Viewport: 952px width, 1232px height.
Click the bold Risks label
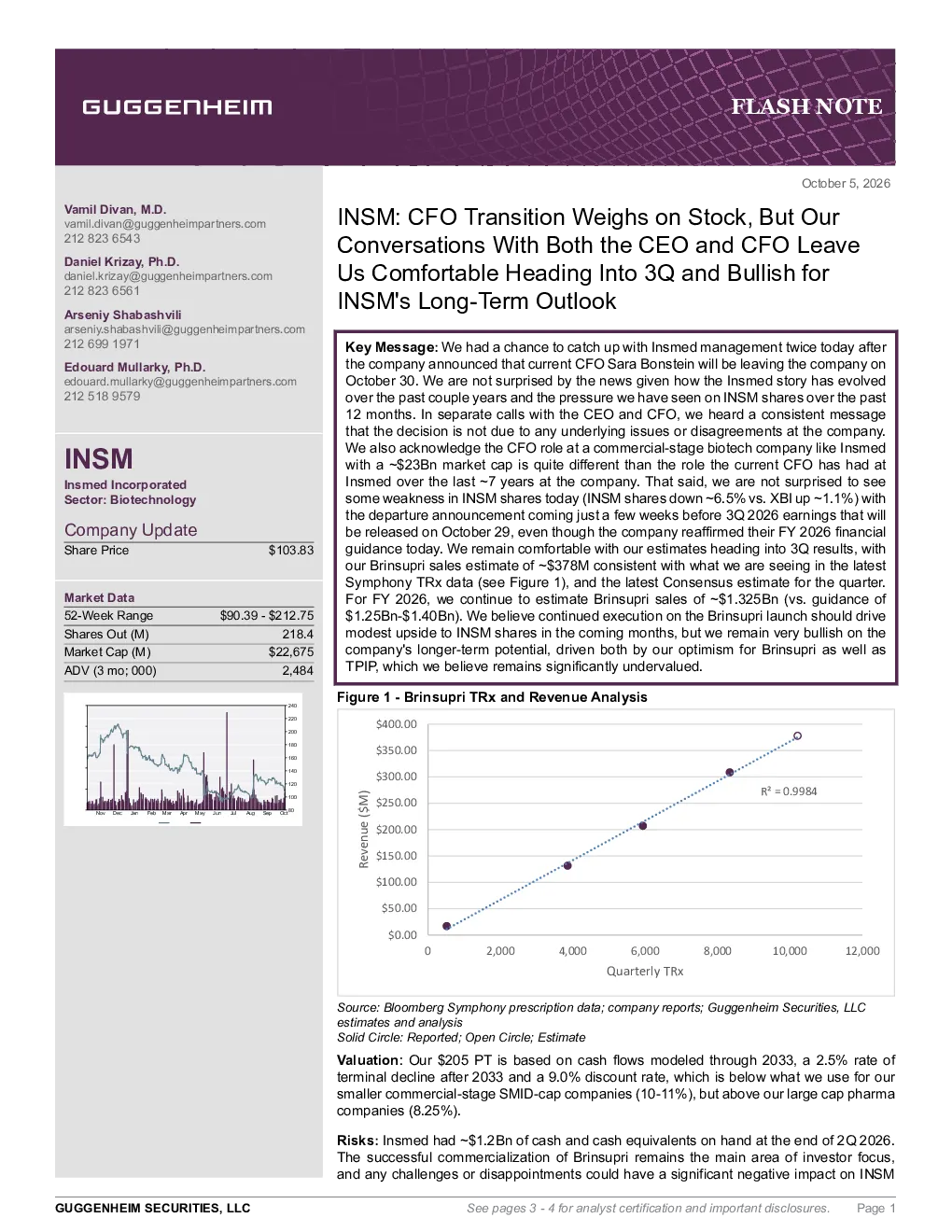[x=357, y=1141]
